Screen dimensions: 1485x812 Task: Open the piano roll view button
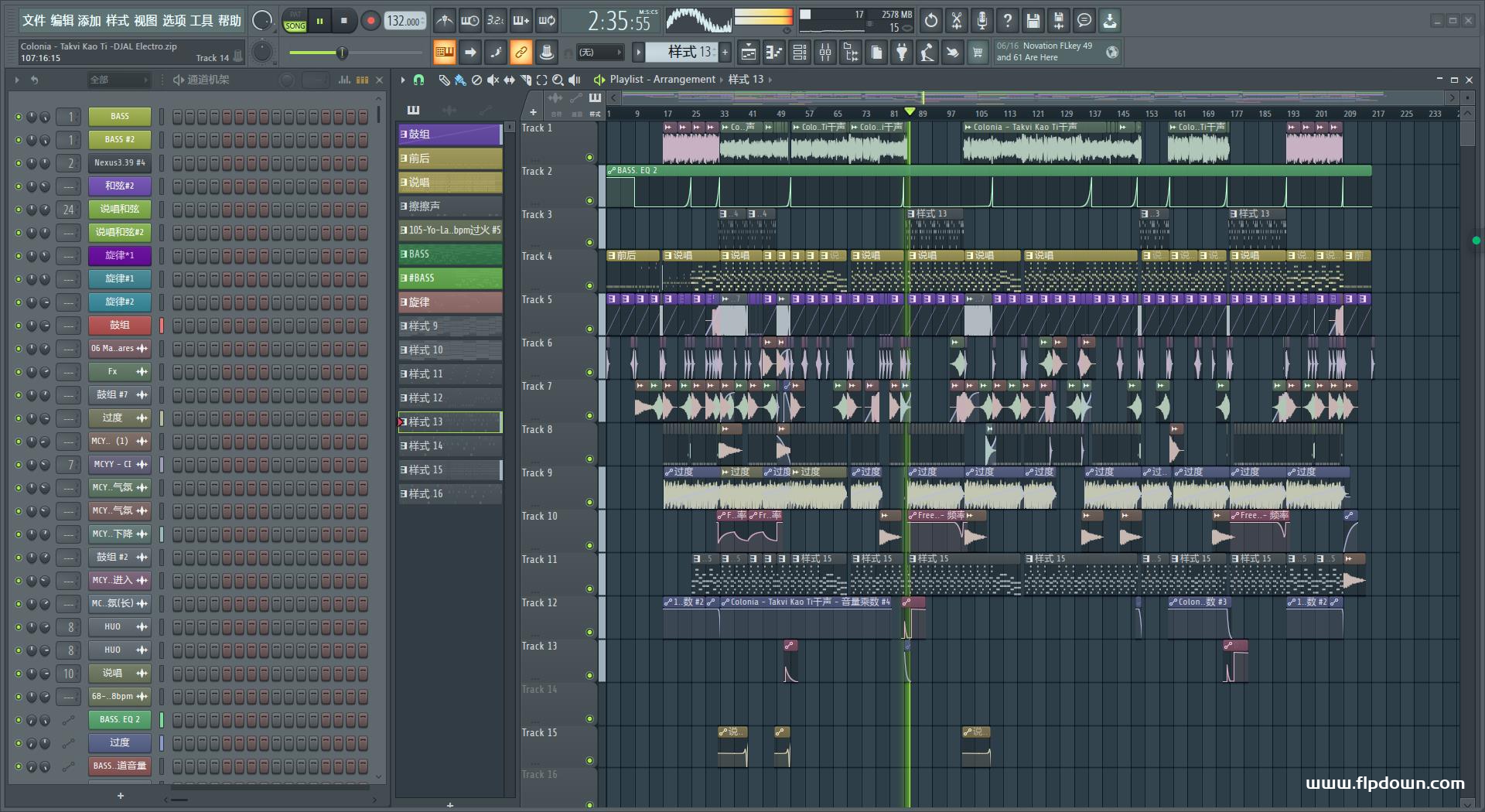pyautogui.click(x=774, y=53)
